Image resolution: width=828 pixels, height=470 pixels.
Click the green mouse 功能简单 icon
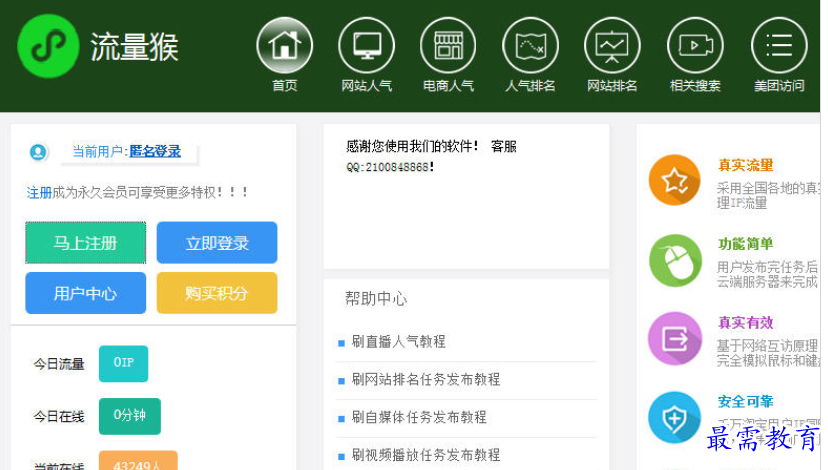click(675, 260)
